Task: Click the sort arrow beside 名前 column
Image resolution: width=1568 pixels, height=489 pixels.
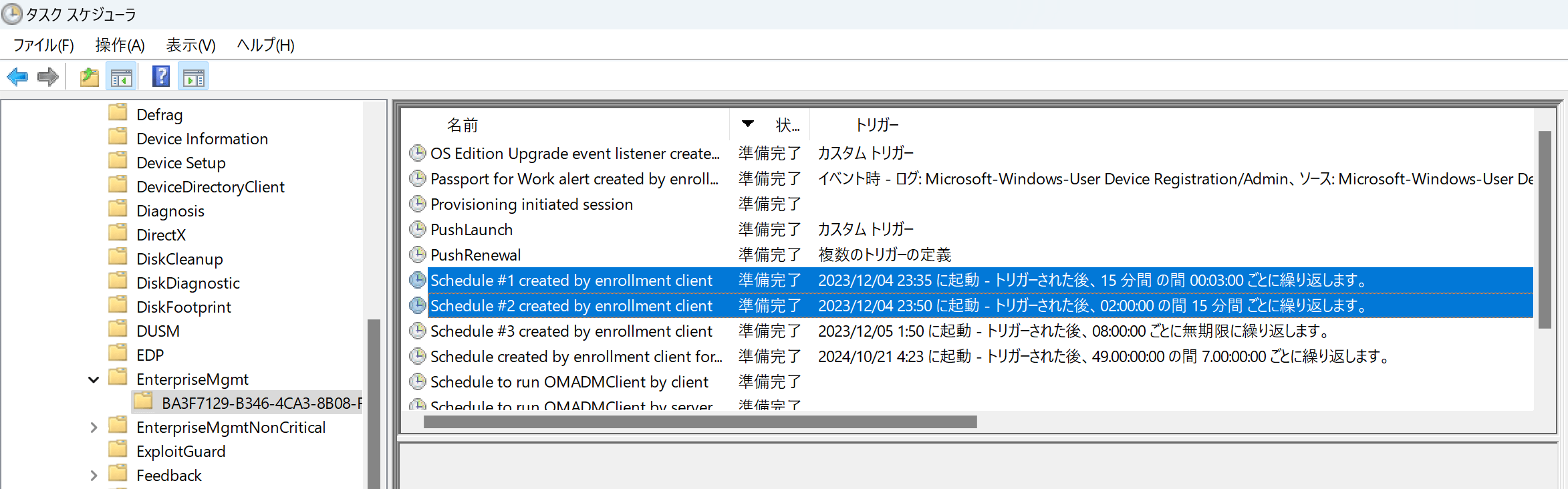Action: coord(748,124)
